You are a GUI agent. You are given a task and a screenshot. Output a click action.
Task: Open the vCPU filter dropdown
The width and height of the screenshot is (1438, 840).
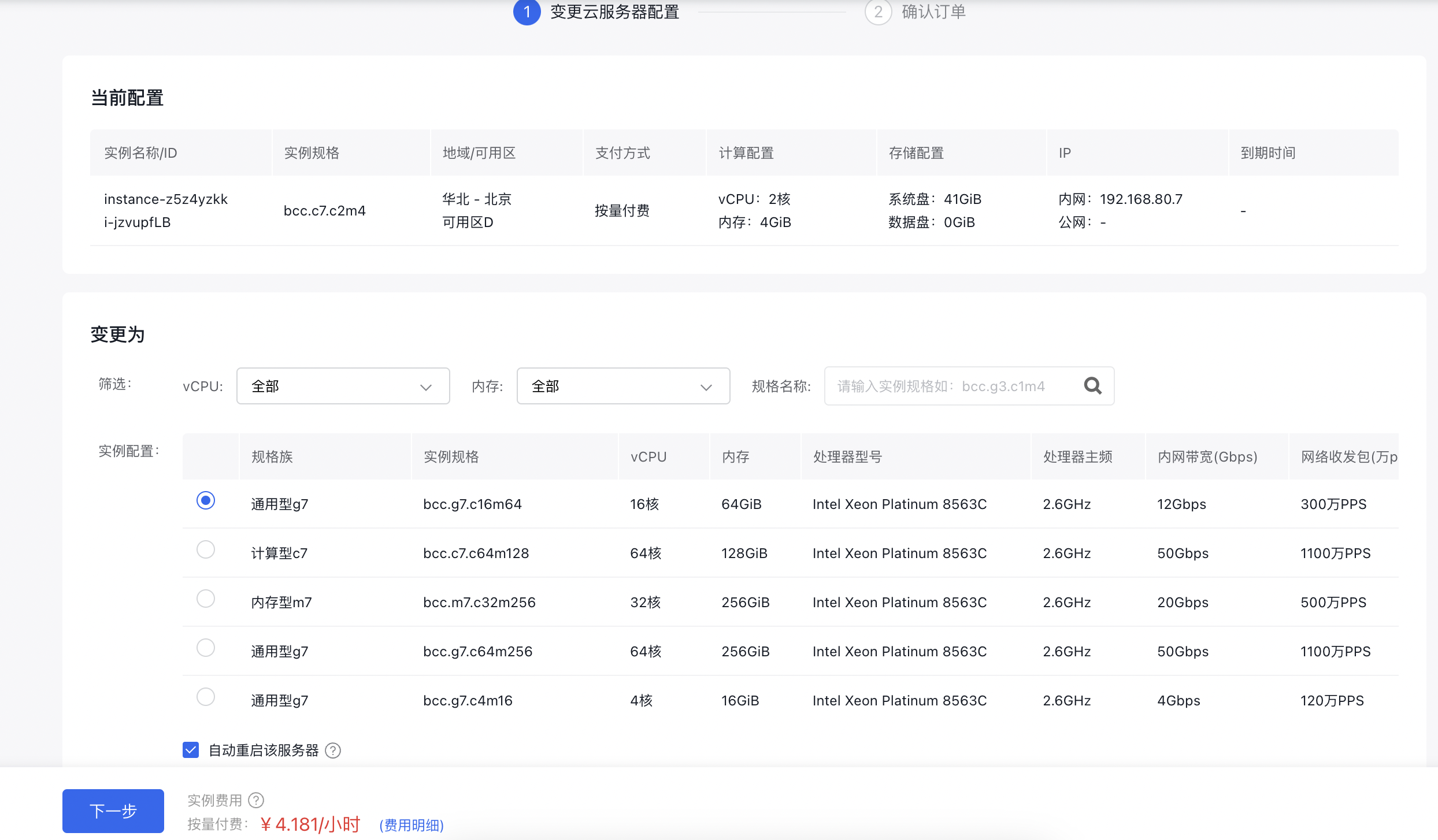(343, 386)
